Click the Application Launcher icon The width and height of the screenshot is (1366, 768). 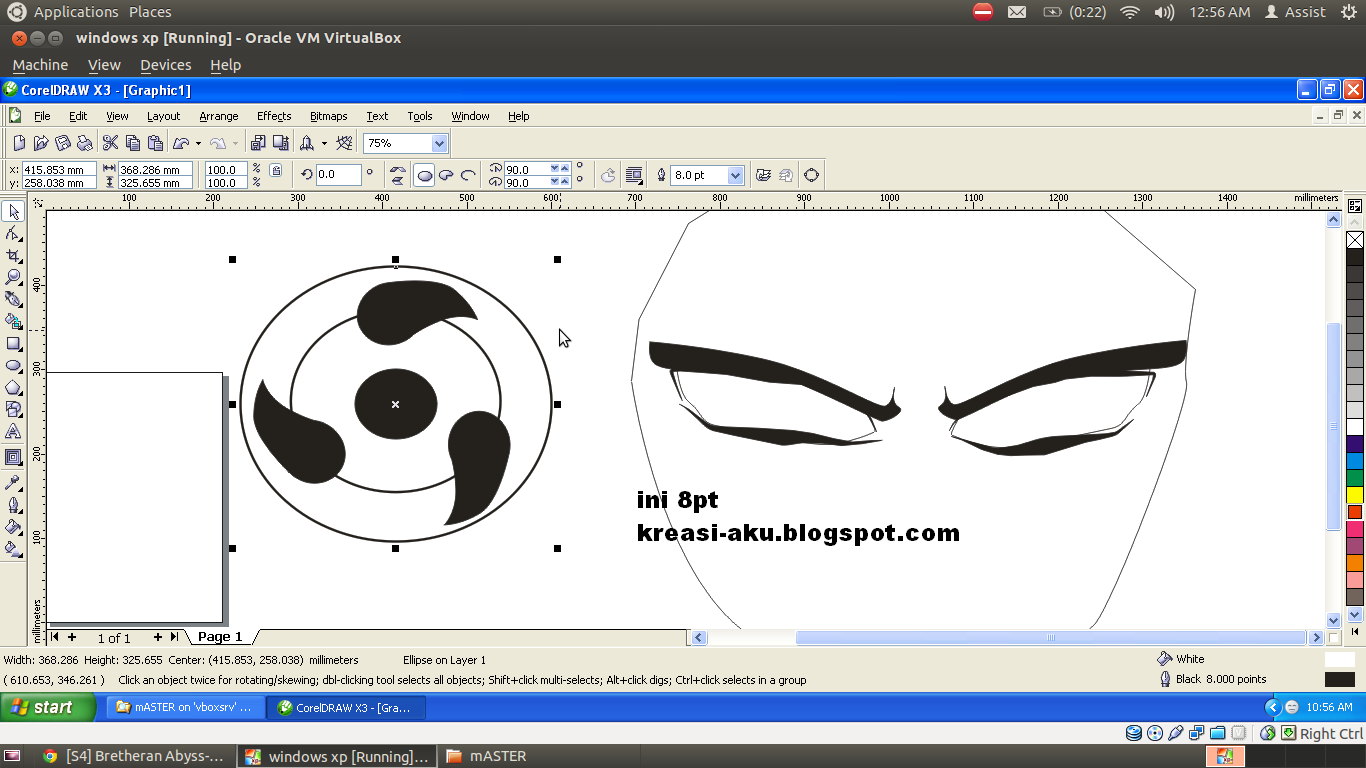pos(307,143)
